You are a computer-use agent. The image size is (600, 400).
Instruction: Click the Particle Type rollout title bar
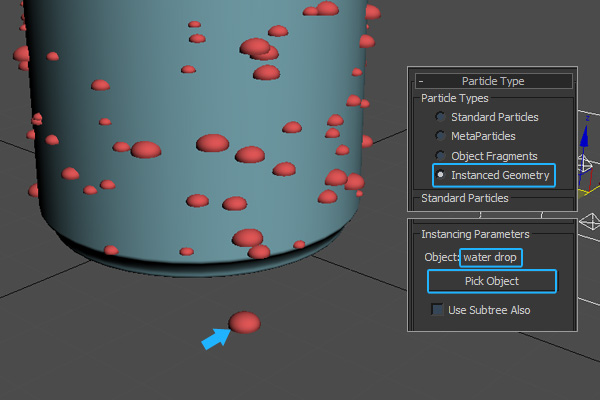coord(494,81)
